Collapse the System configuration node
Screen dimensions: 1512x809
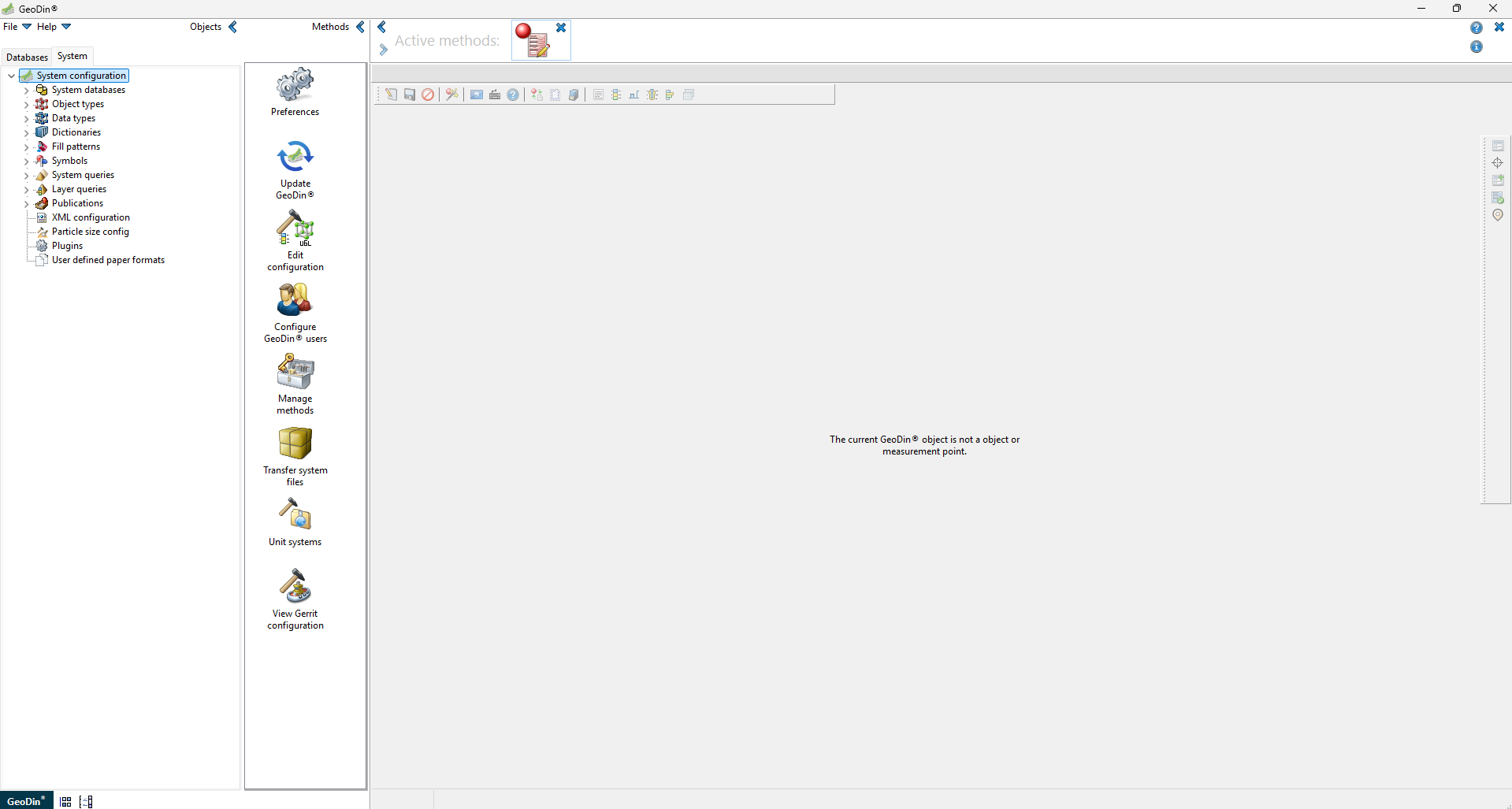tap(11, 76)
